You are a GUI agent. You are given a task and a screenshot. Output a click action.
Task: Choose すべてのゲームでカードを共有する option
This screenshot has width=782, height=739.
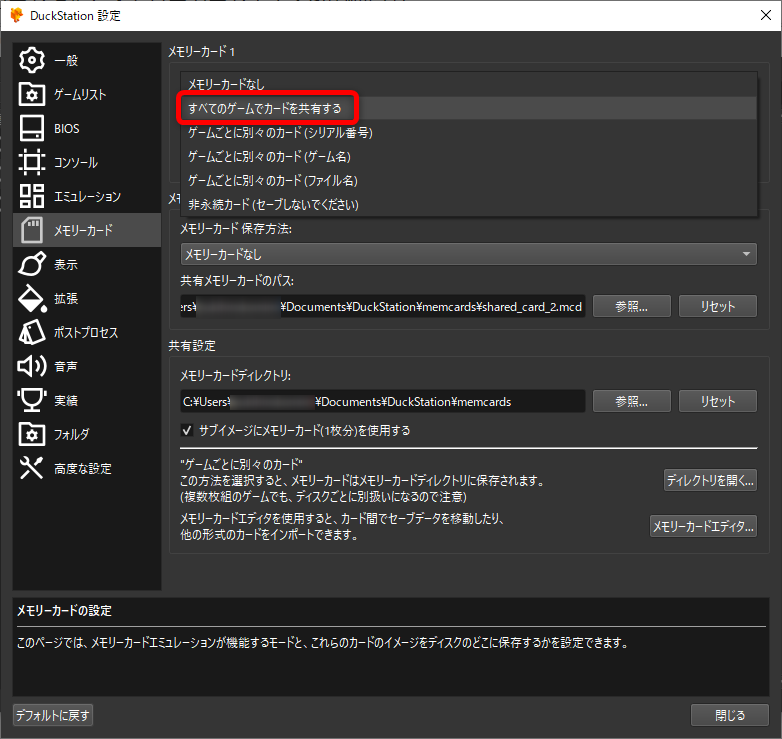pos(469,108)
